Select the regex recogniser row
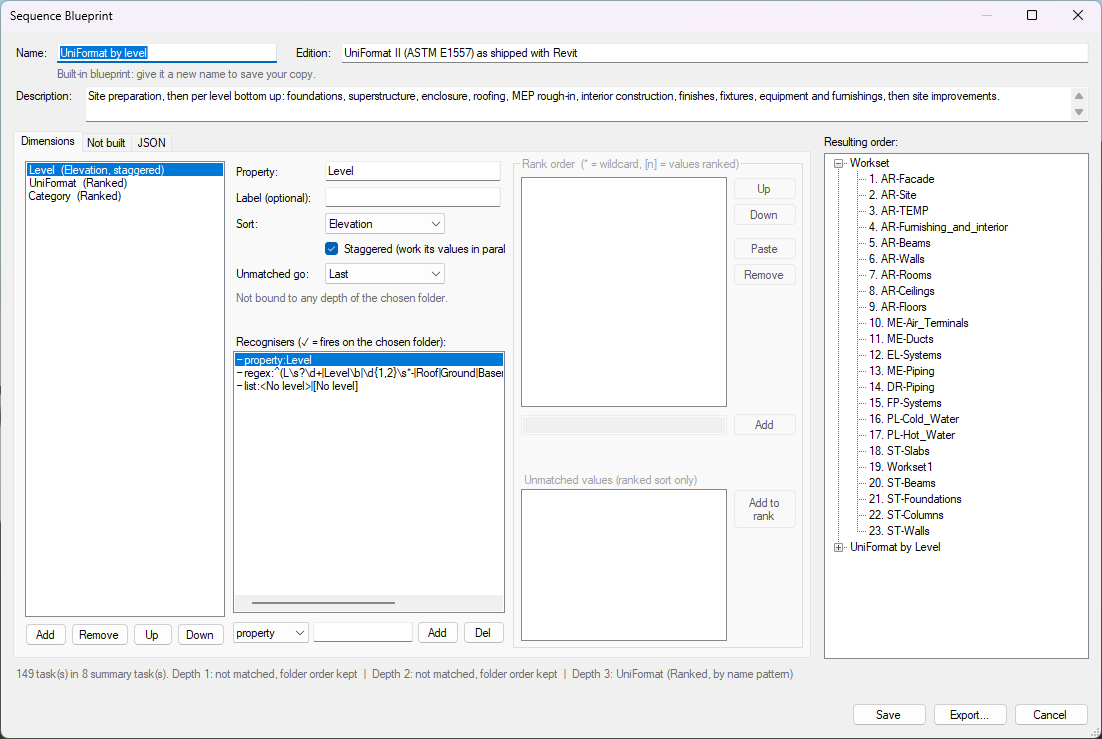The width and height of the screenshot is (1102, 739). coord(369,373)
